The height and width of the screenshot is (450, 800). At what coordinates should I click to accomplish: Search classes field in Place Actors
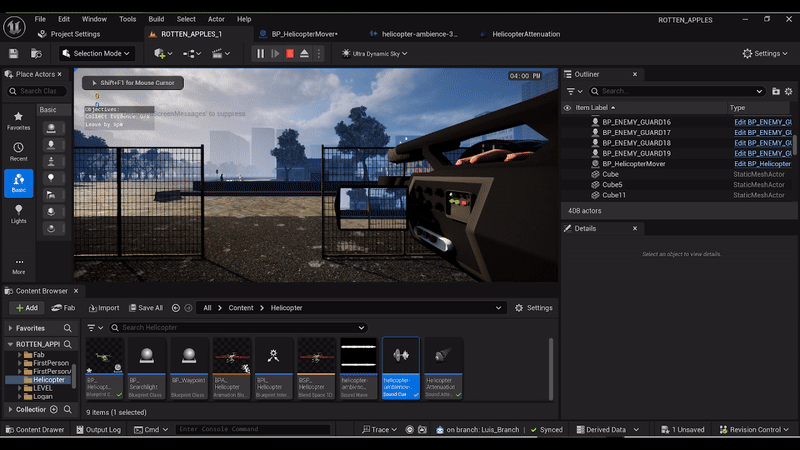pos(37,91)
